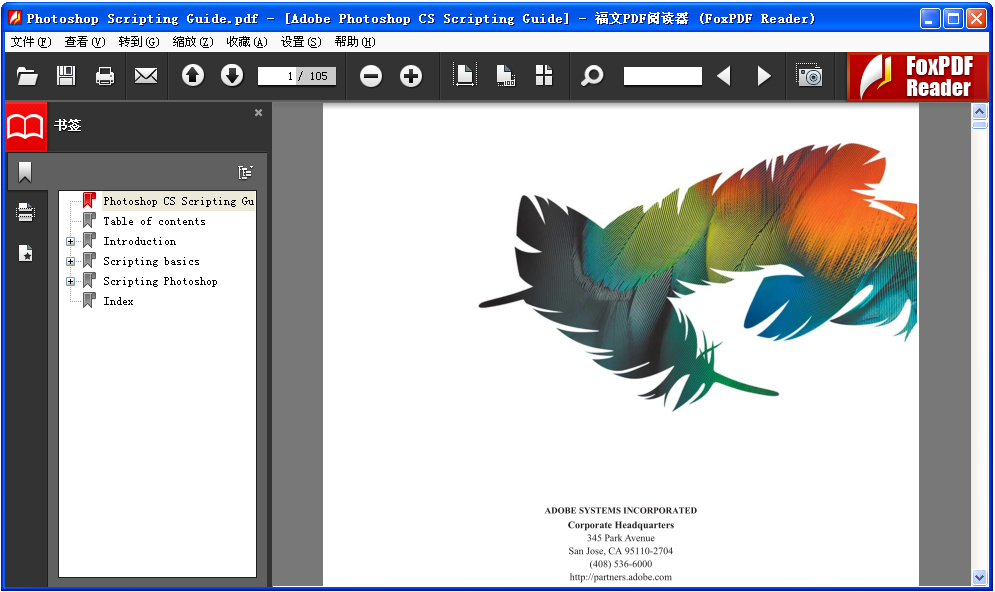Click the scrollbar down arrow
This screenshot has height=592, width=995.
[x=979, y=577]
